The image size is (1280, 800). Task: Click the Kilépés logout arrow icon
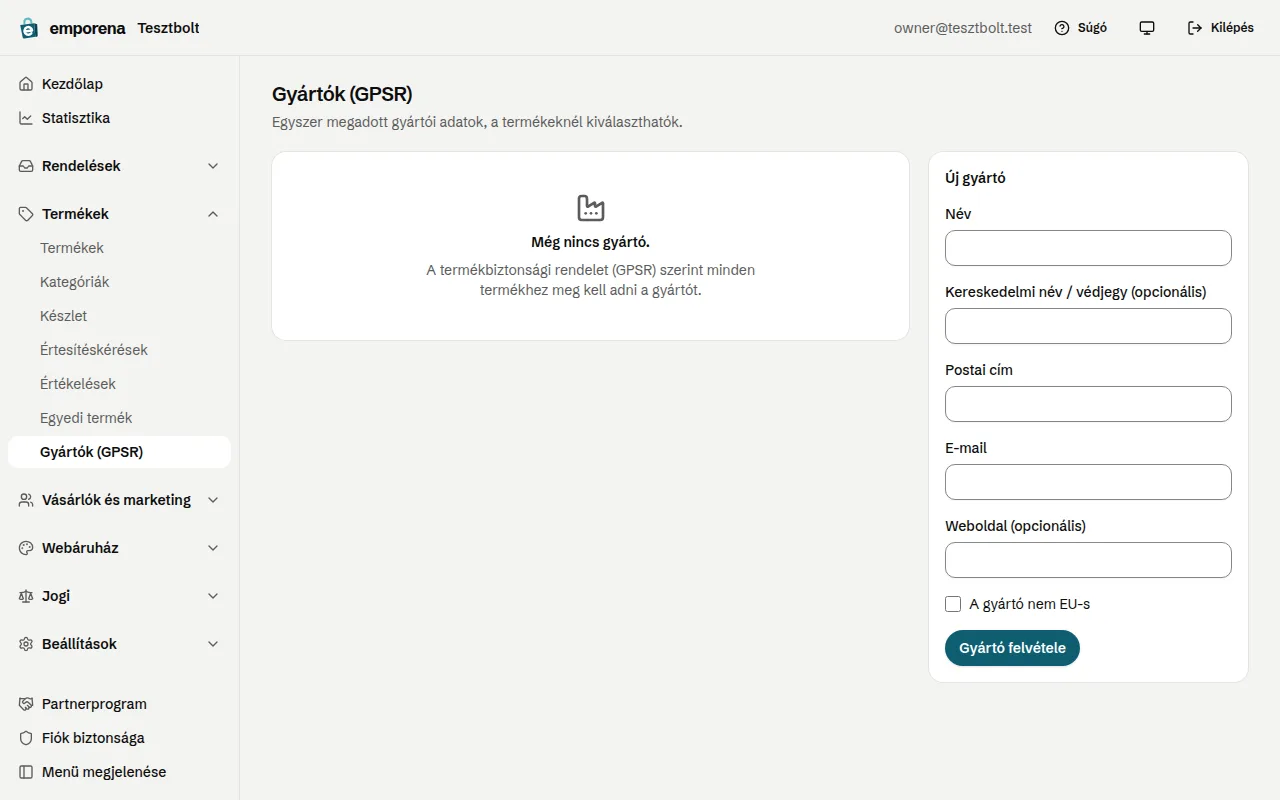click(x=1195, y=28)
